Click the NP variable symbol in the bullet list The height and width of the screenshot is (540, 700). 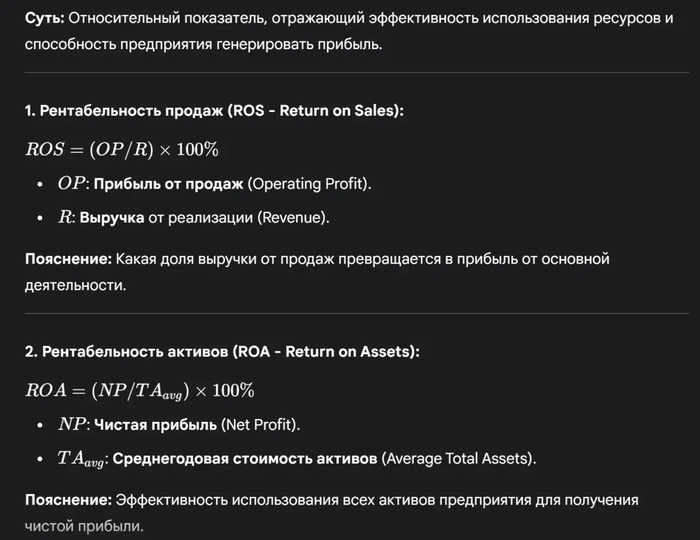point(72,424)
